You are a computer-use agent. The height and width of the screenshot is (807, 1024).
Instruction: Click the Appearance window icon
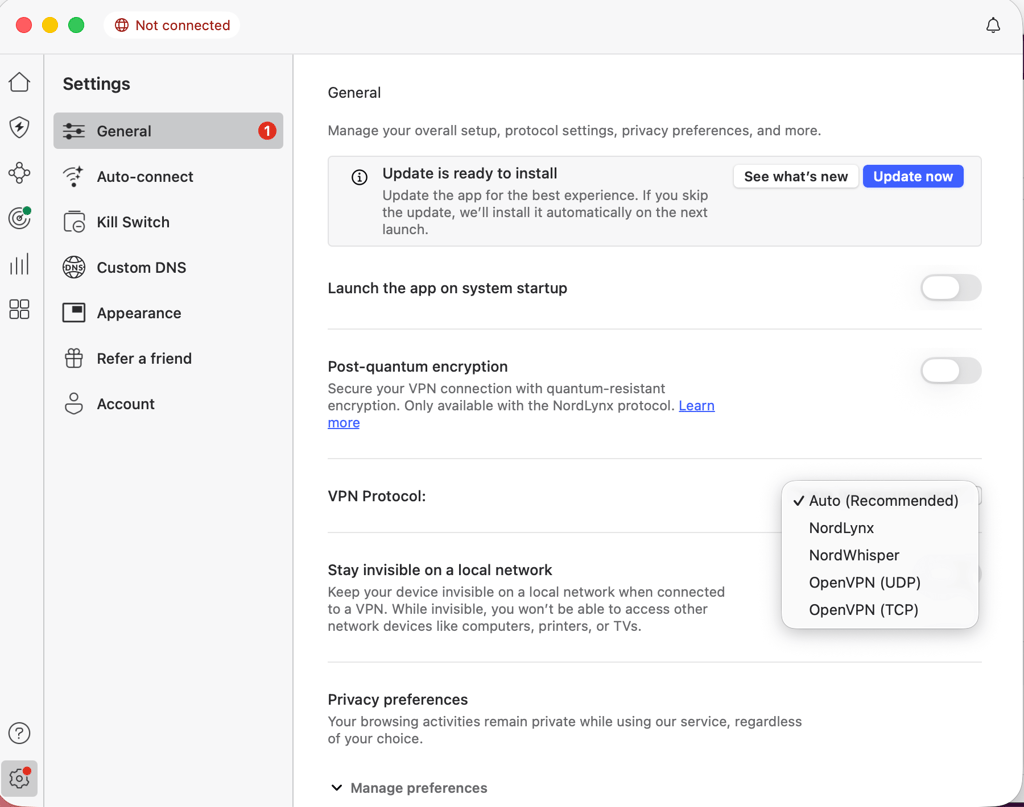74,313
